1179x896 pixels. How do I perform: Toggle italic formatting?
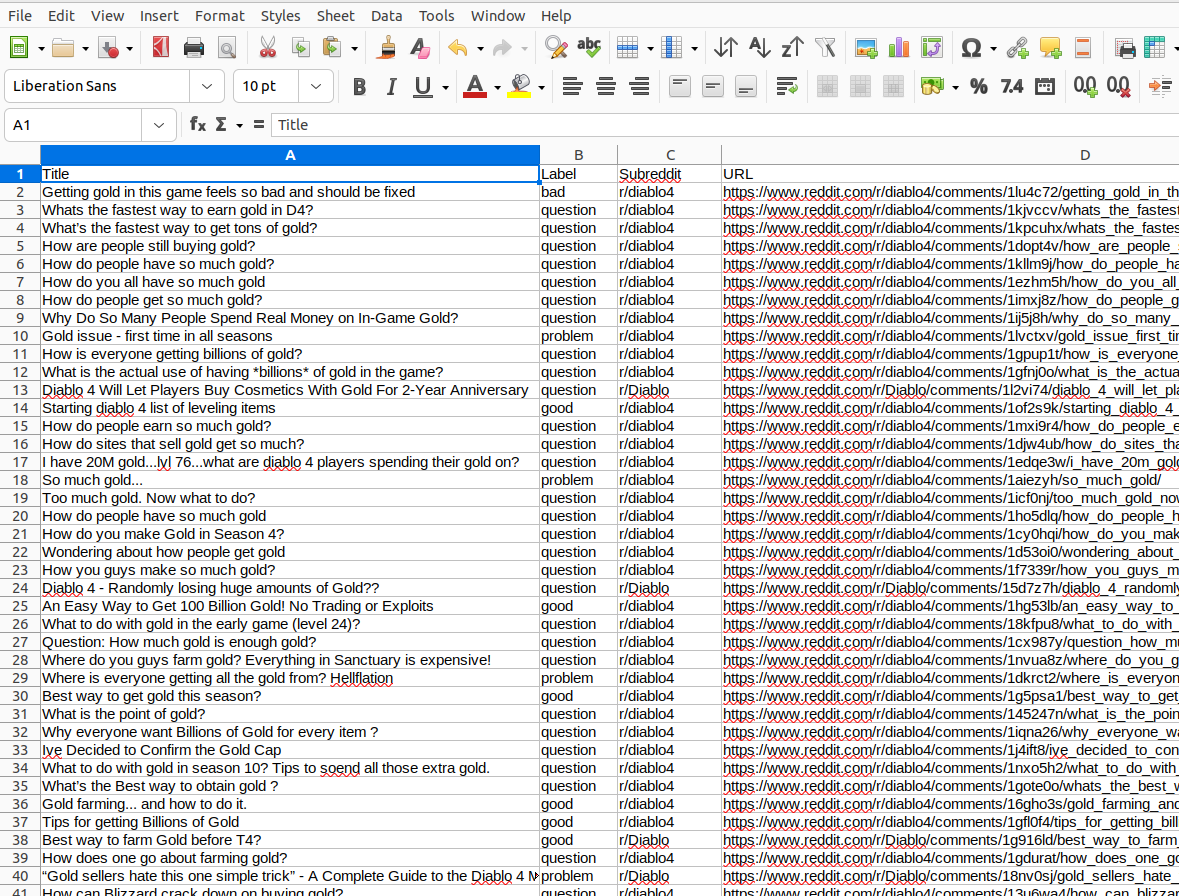pos(391,87)
